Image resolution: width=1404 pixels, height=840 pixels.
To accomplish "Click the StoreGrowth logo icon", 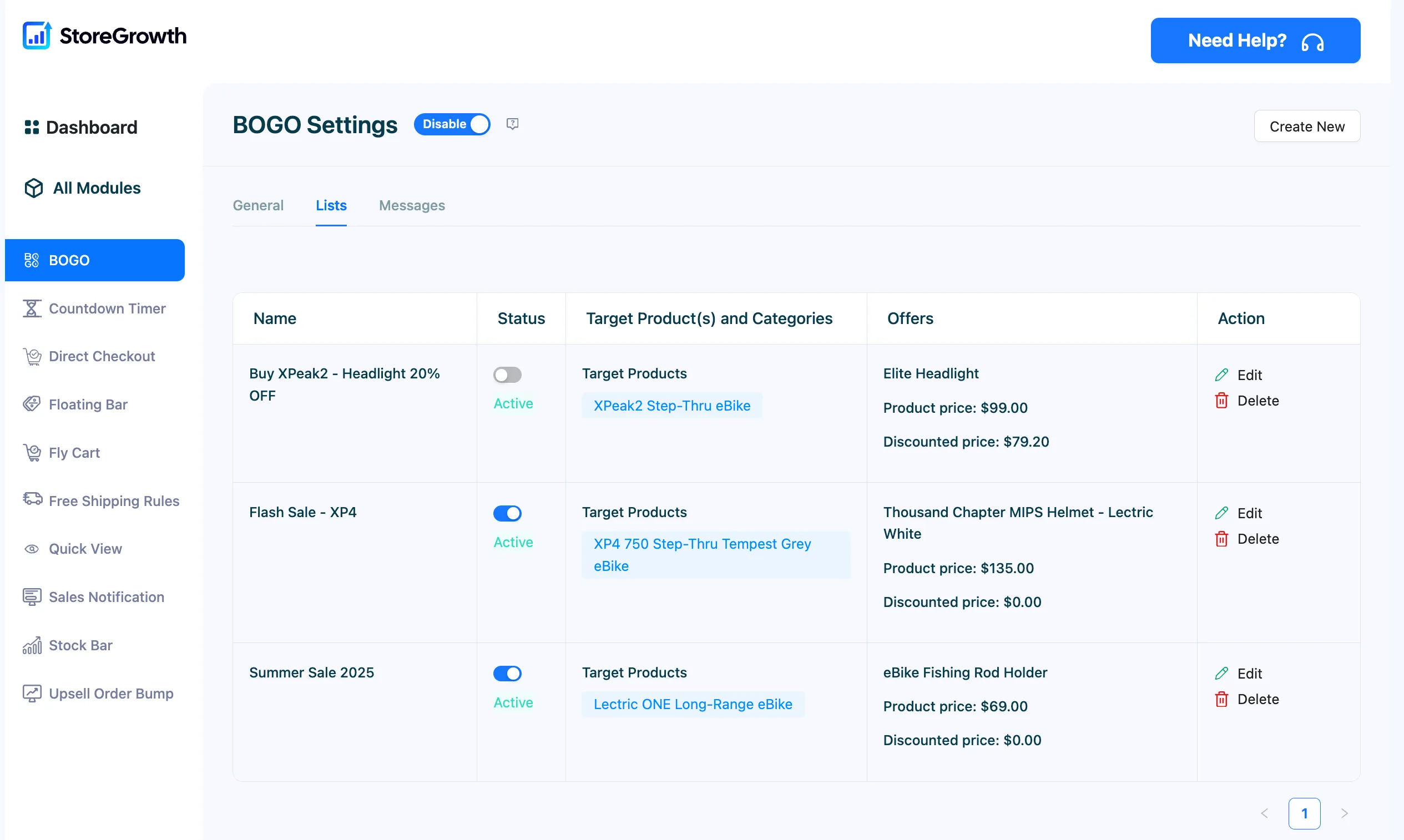I will click(37, 36).
